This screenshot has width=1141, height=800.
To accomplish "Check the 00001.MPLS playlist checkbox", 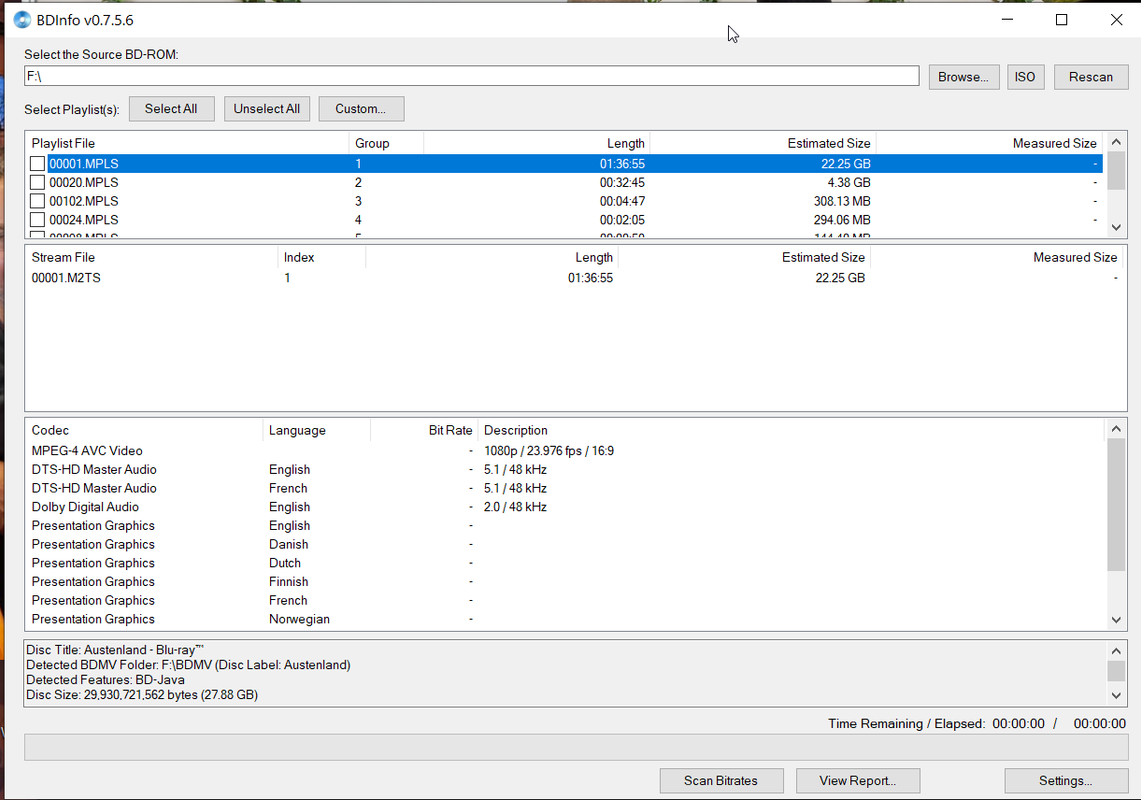I will [x=37, y=164].
